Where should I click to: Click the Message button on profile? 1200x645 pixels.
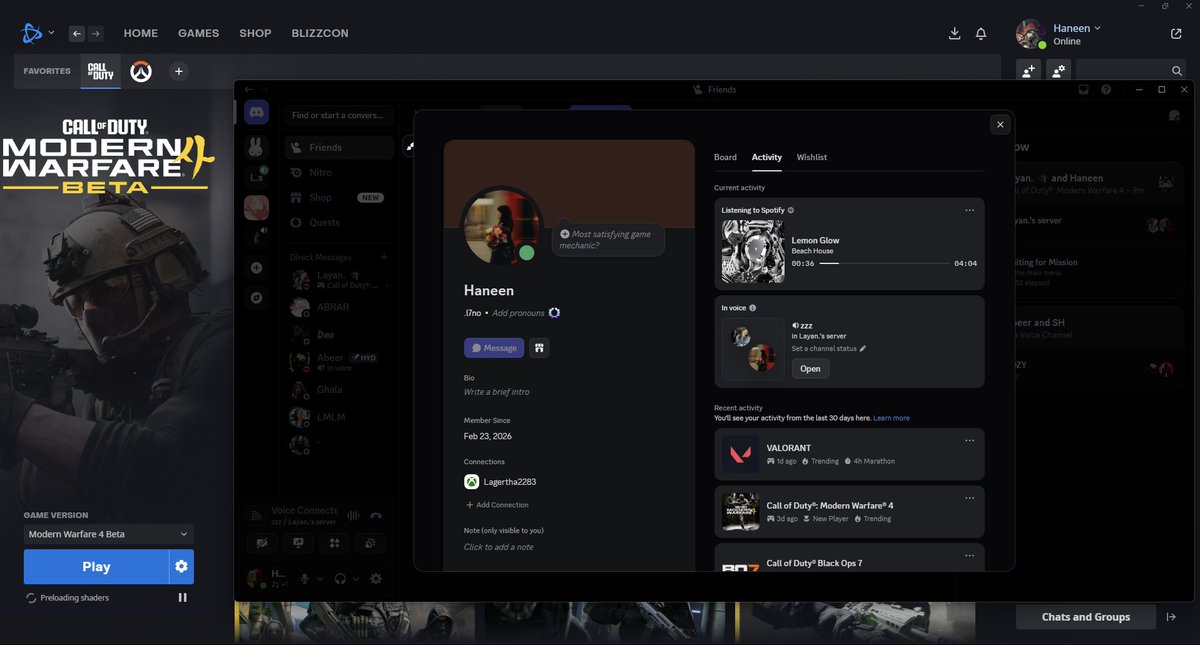[494, 348]
